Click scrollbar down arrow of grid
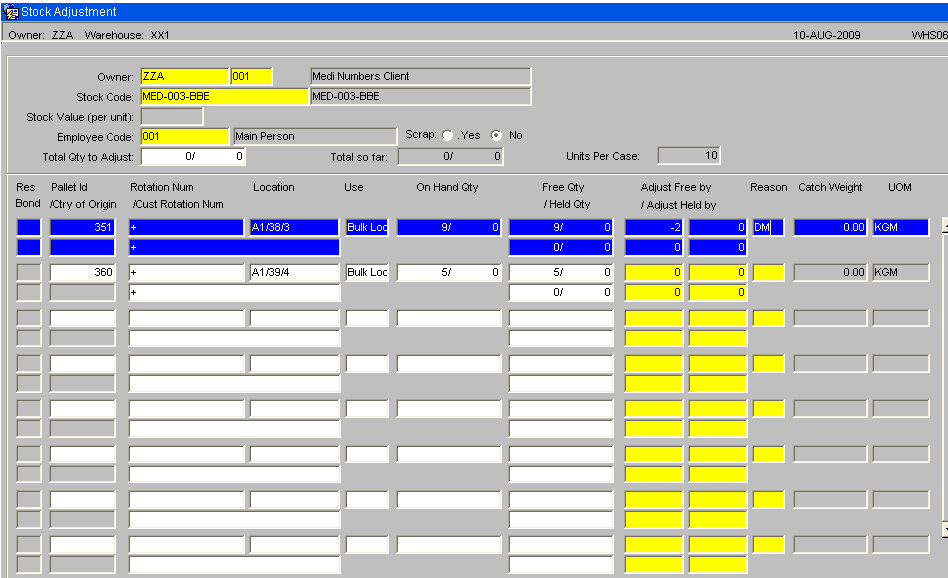 pos(945,530)
